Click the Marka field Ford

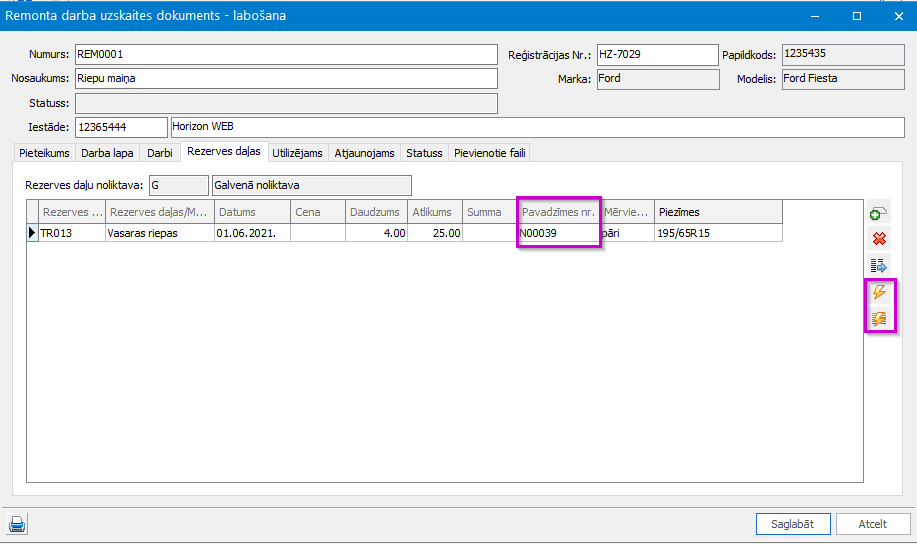click(x=658, y=80)
